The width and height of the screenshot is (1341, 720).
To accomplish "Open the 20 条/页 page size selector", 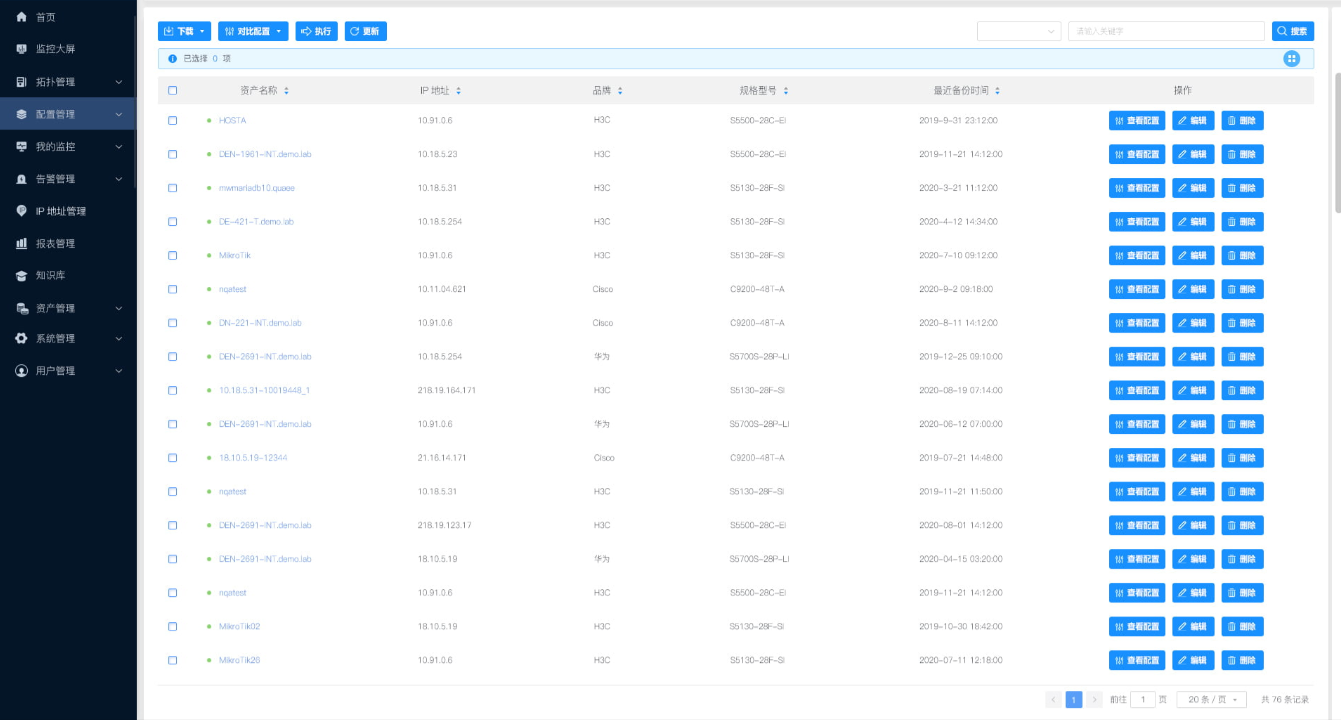I will tap(1211, 700).
